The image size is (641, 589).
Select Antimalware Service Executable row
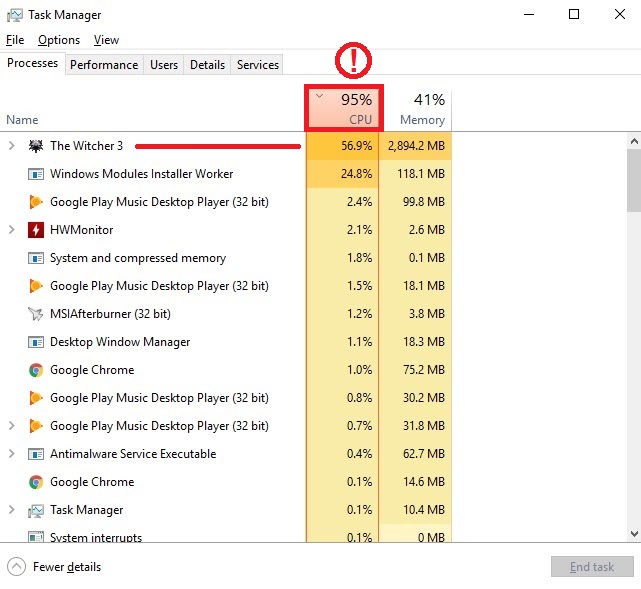pos(226,454)
